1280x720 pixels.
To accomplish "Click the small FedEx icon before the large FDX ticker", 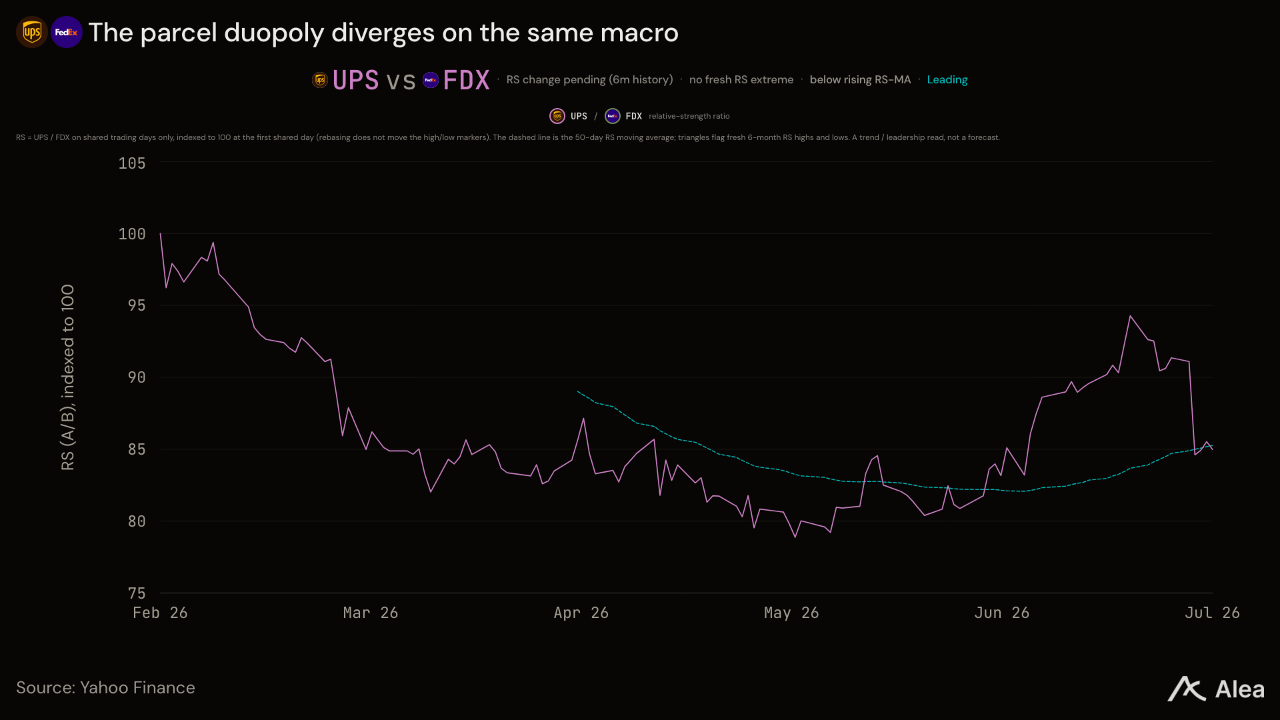I will click(430, 80).
